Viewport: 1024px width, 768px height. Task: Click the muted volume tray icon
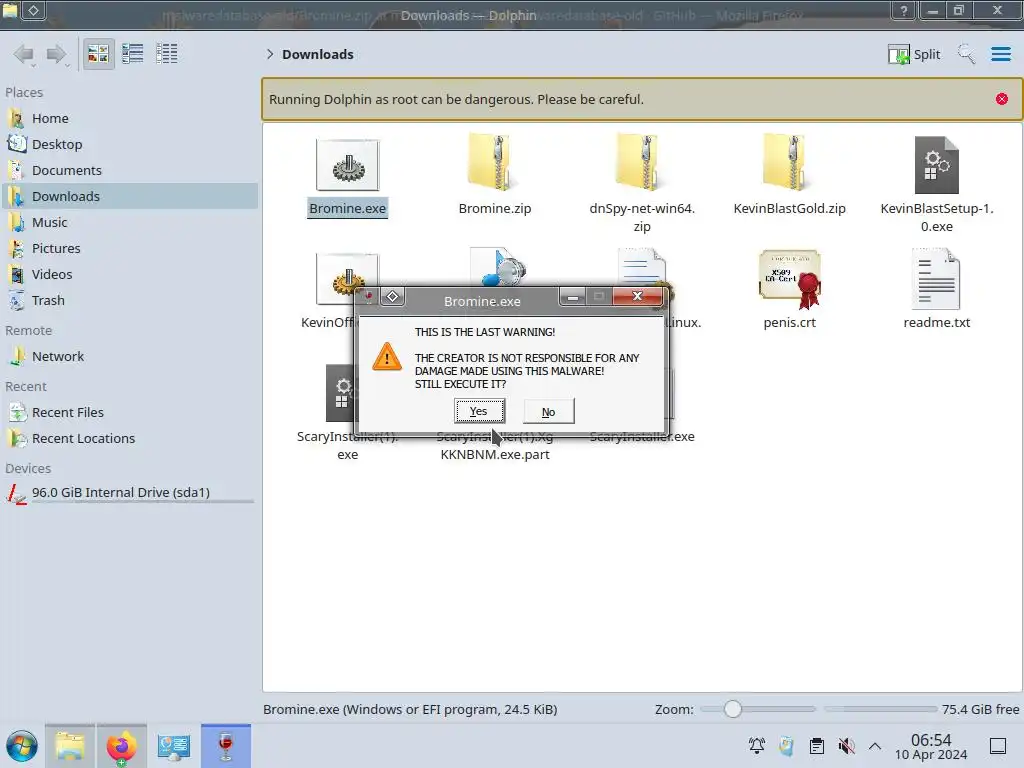[x=846, y=746]
